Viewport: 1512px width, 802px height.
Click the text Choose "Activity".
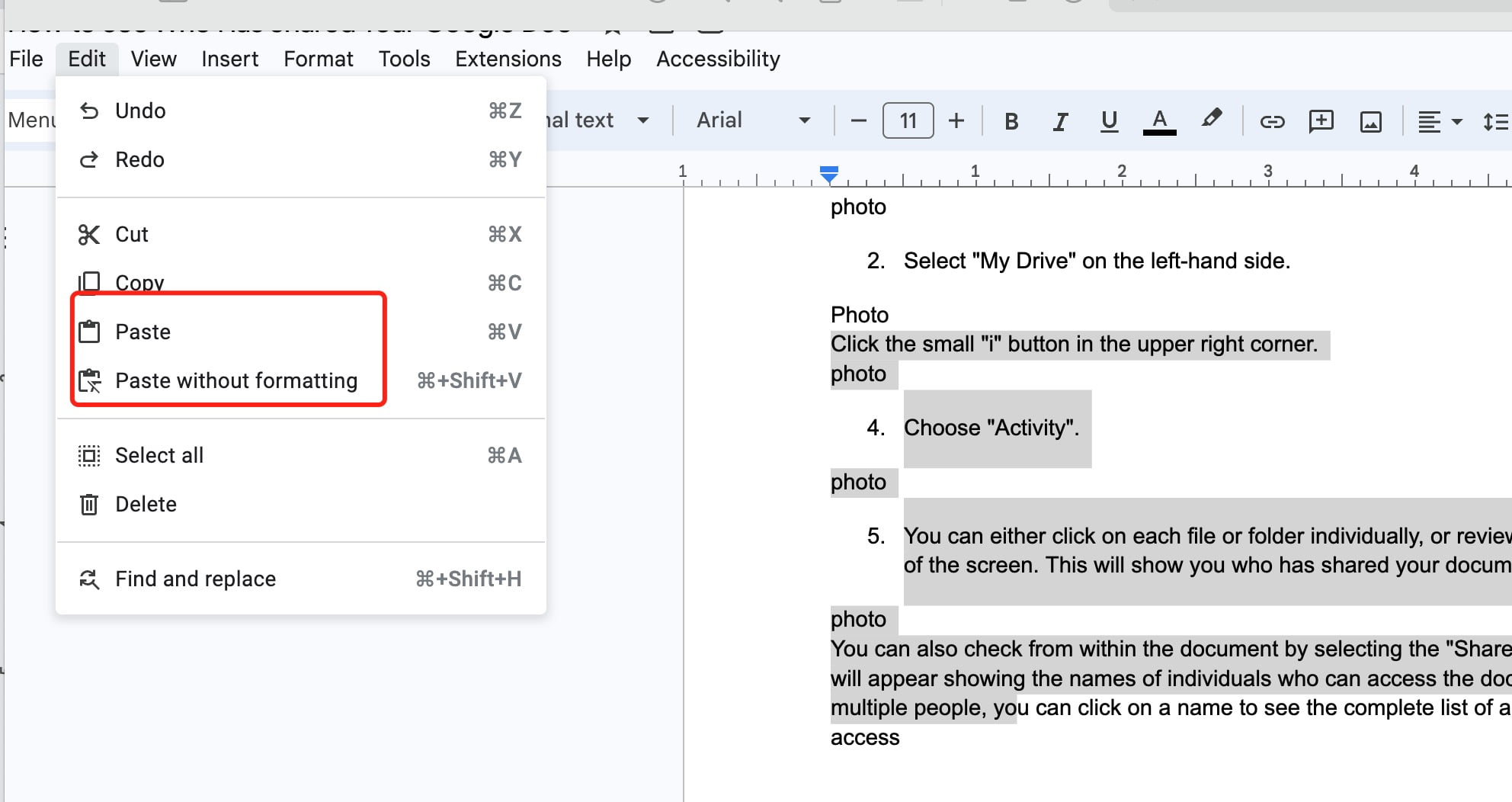point(991,428)
